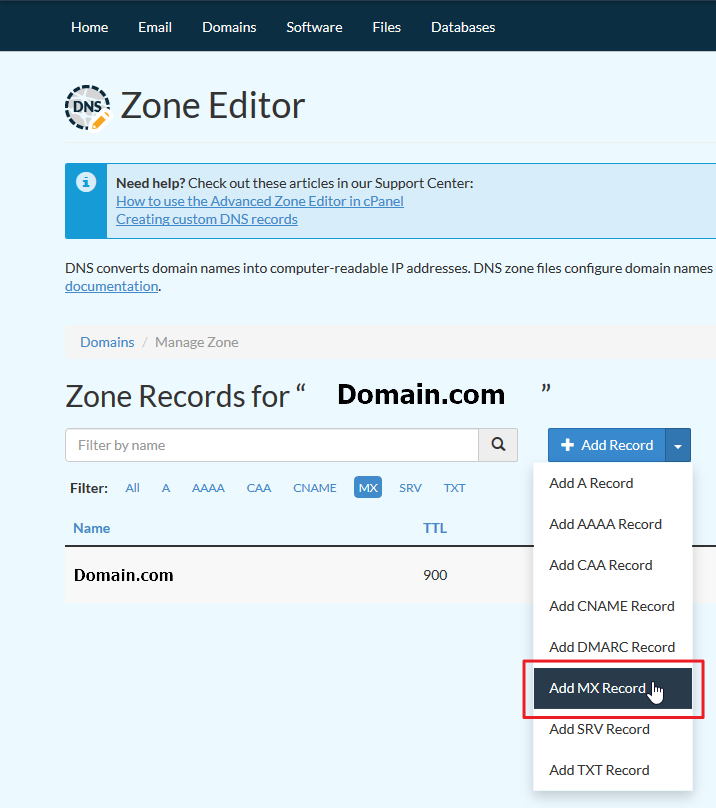Select Add DMARC Record entry
Image resolution: width=716 pixels, height=808 pixels.
[x=612, y=647]
